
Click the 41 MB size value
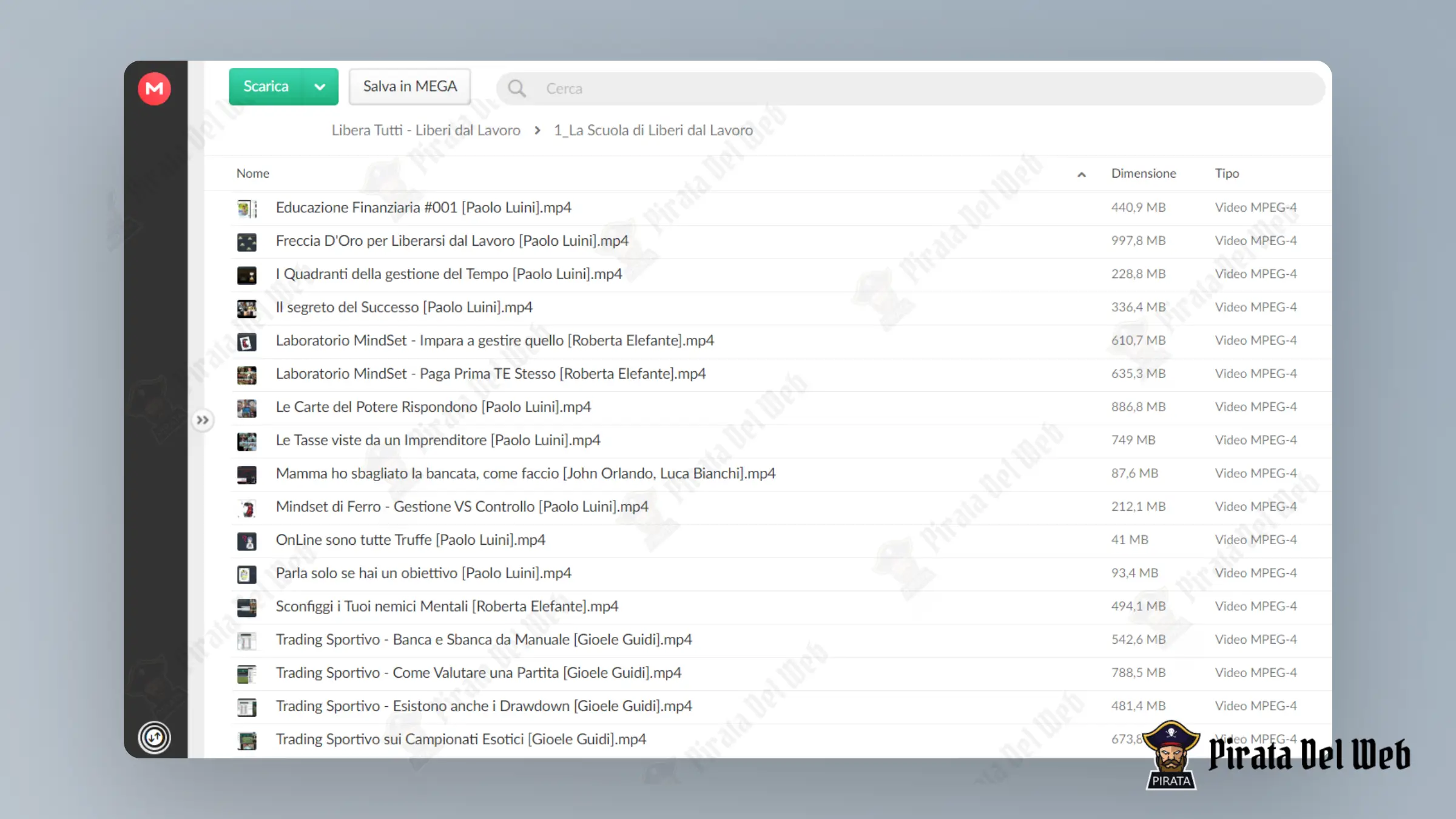tap(1130, 540)
